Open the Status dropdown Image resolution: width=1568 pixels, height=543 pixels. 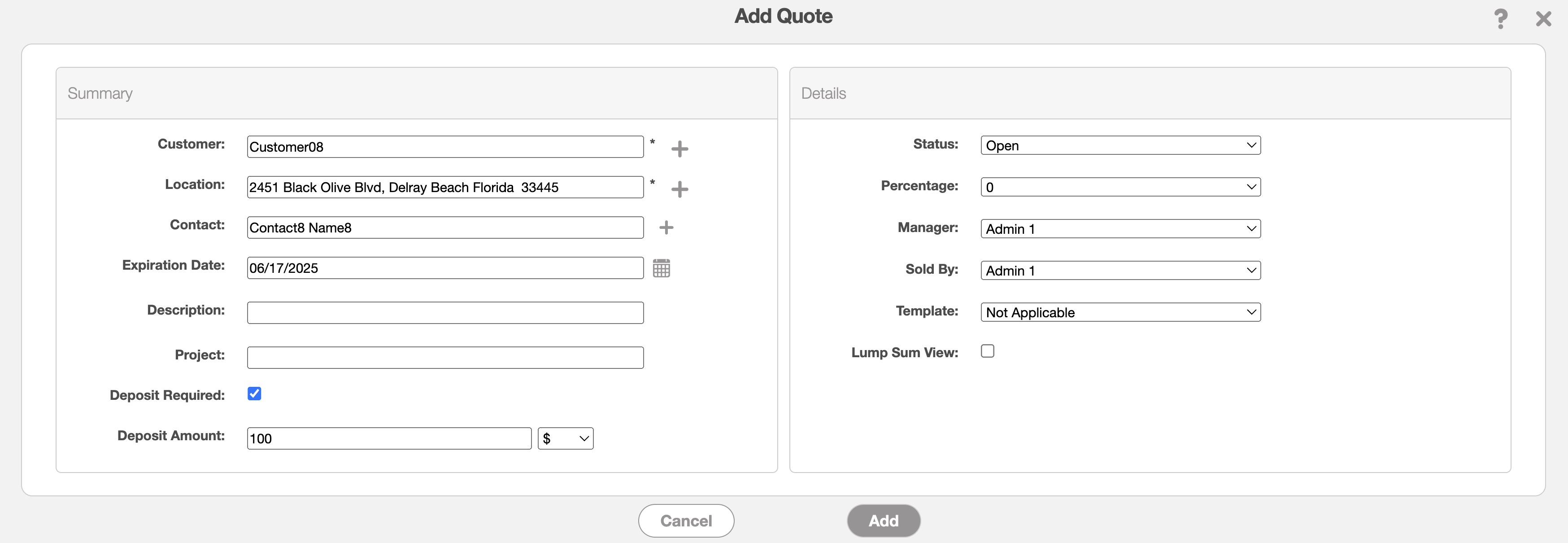(x=1120, y=145)
